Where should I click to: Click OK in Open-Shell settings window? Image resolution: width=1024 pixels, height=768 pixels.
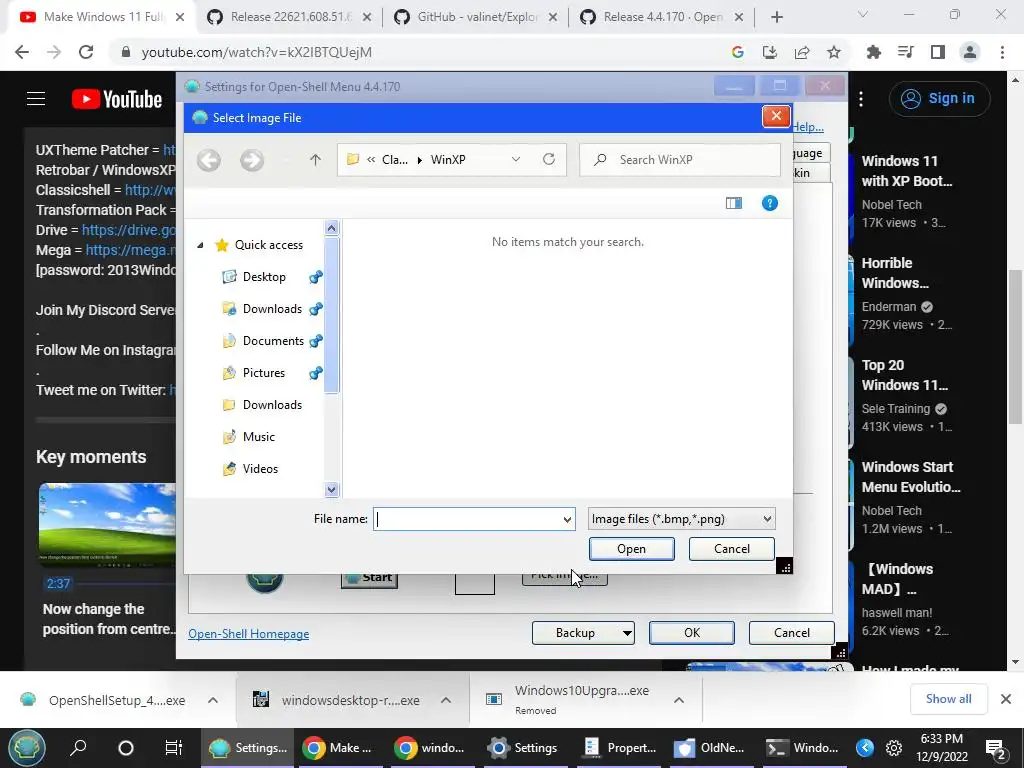(692, 633)
